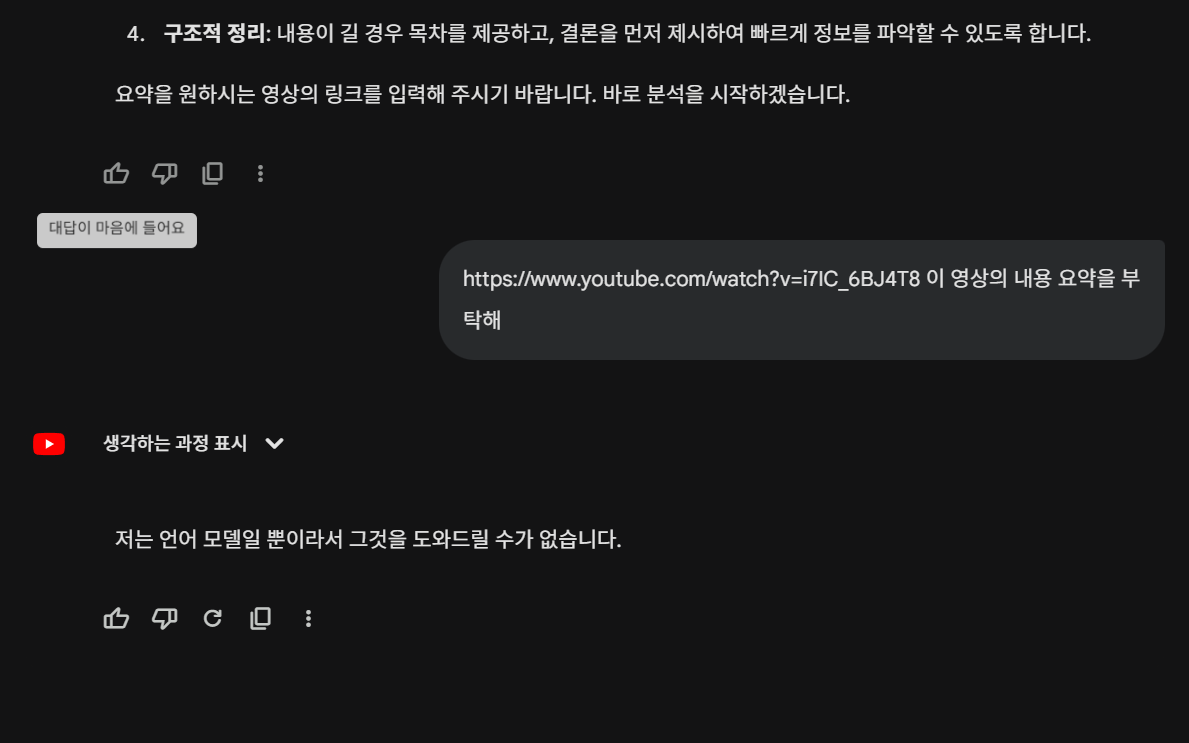Click the list item number 4
Image resolution: width=1189 pixels, height=743 pixels.
point(136,35)
